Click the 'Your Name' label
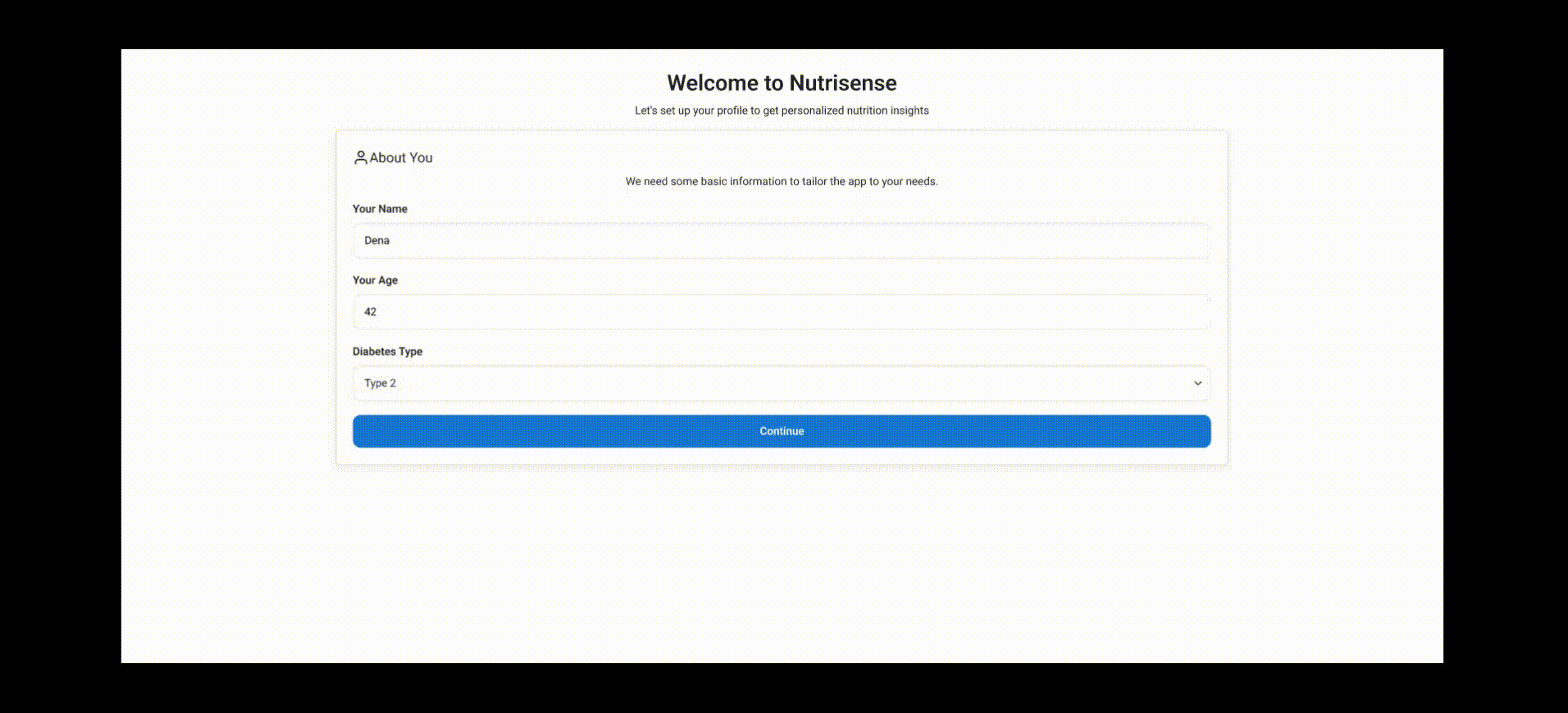The height and width of the screenshot is (713, 1568). pyautogui.click(x=380, y=209)
